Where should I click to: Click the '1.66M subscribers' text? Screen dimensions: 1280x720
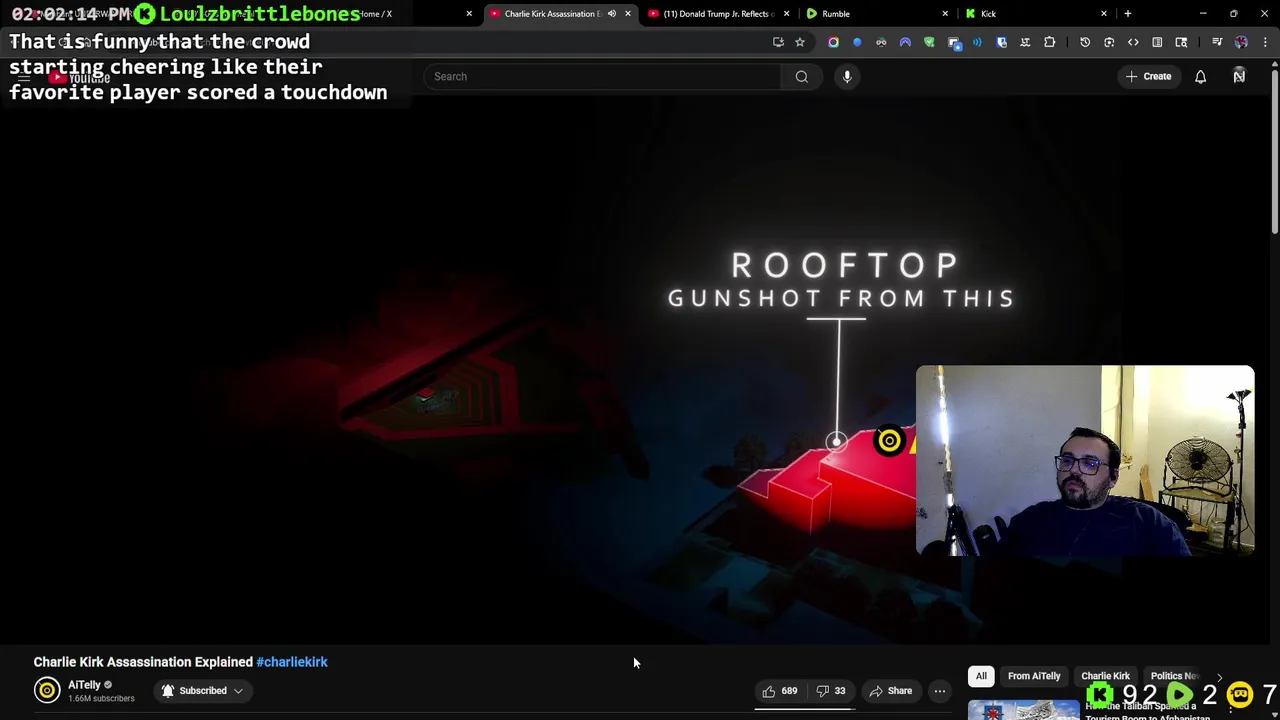101,698
